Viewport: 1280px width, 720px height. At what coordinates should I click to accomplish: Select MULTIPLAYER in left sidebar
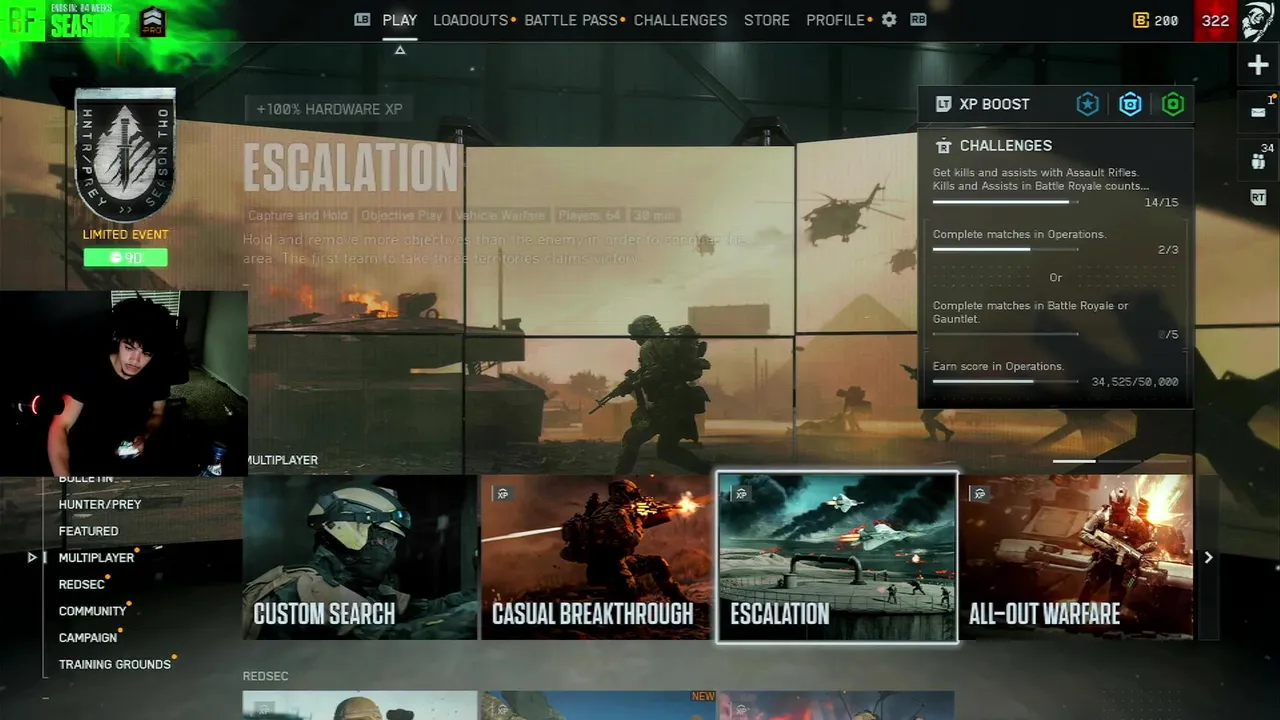click(x=96, y=558)
